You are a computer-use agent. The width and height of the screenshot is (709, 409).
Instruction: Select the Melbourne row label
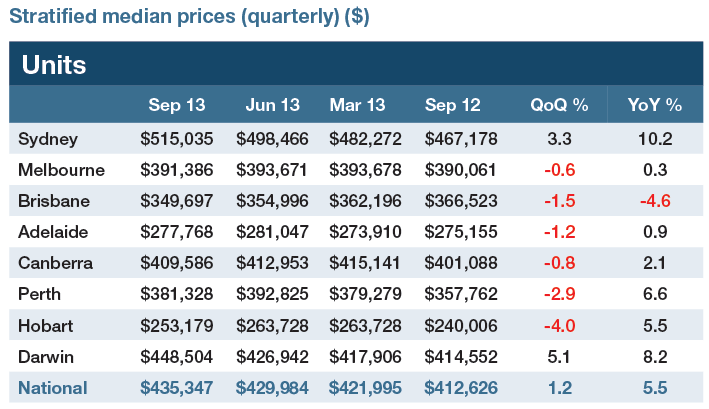click(x=58, y=169)
